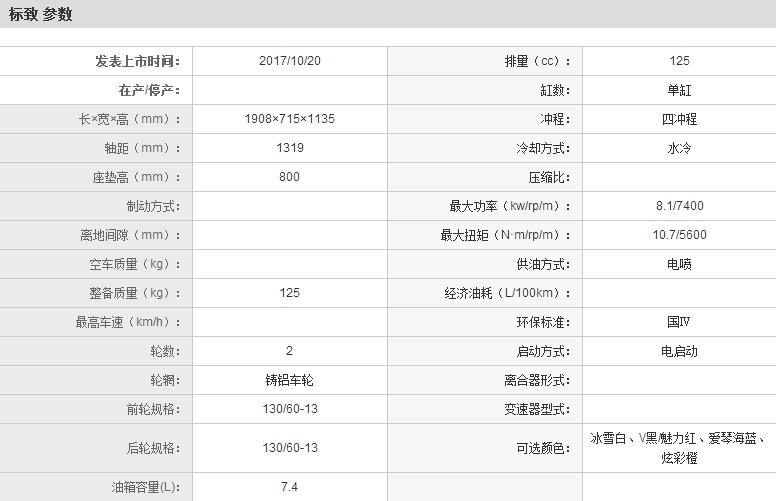Select the 铸铝车轮 wheel rim value
Screen dimensions: 776x501
click(289, 380)
